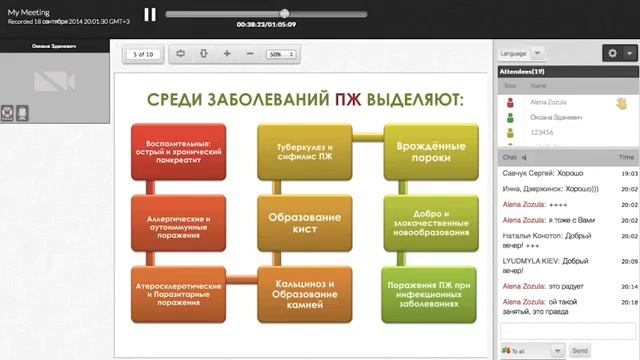Zoom in with the plus icon
The height and width of the screenshot is (360, 640).
coord(227,53)
